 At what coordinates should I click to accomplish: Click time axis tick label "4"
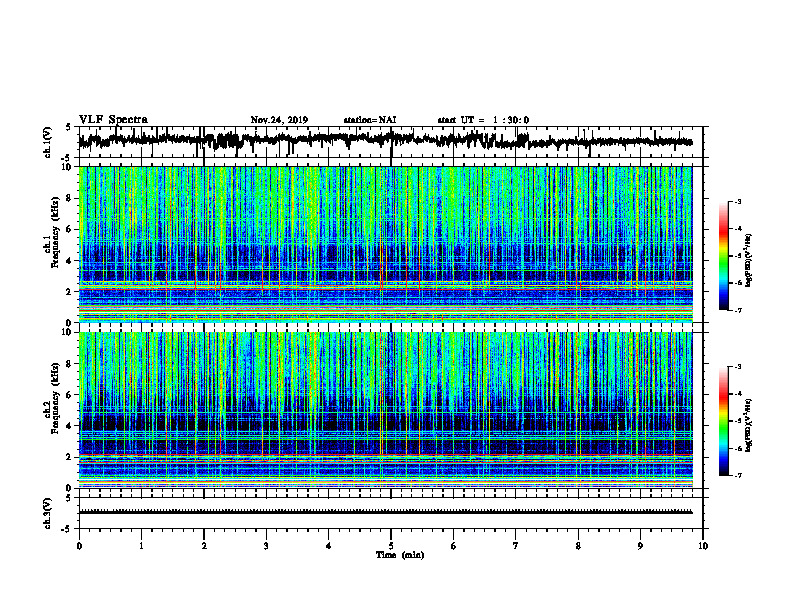coord(329,546)
